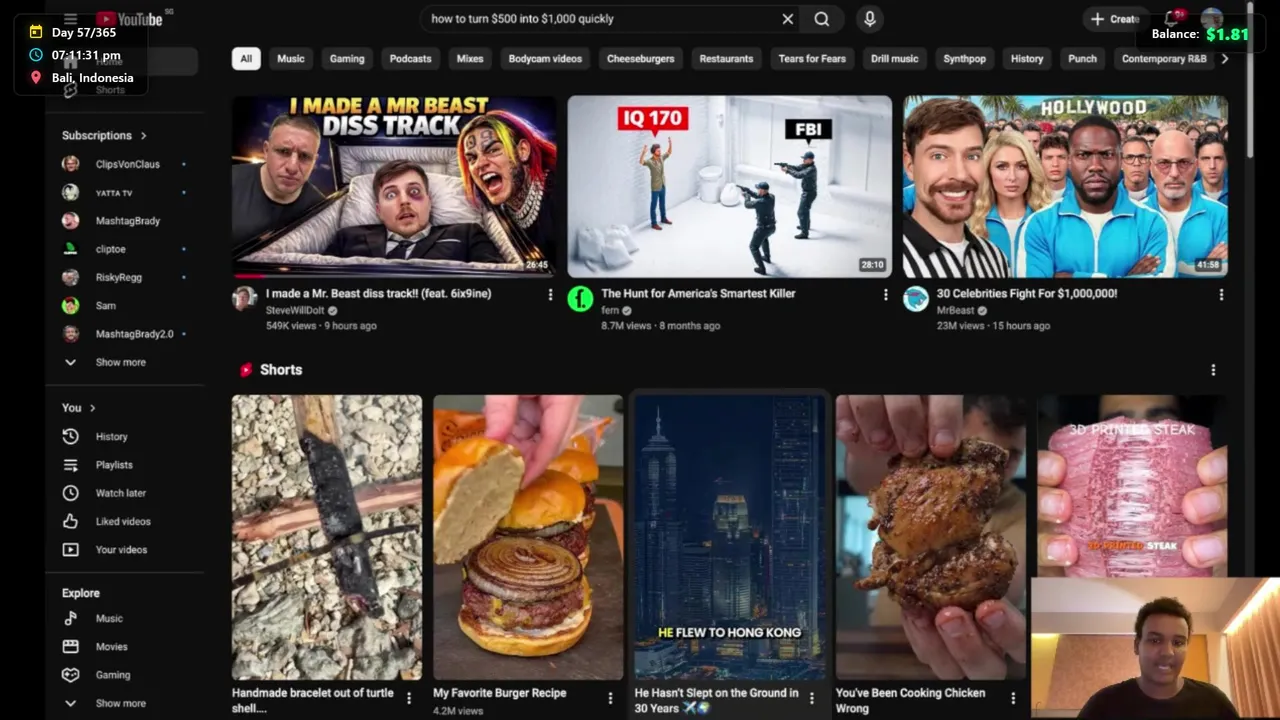Show more filter chips with right arrow
The width and height of the screenshot is (1280, 720).
[x=1225, y=59]
